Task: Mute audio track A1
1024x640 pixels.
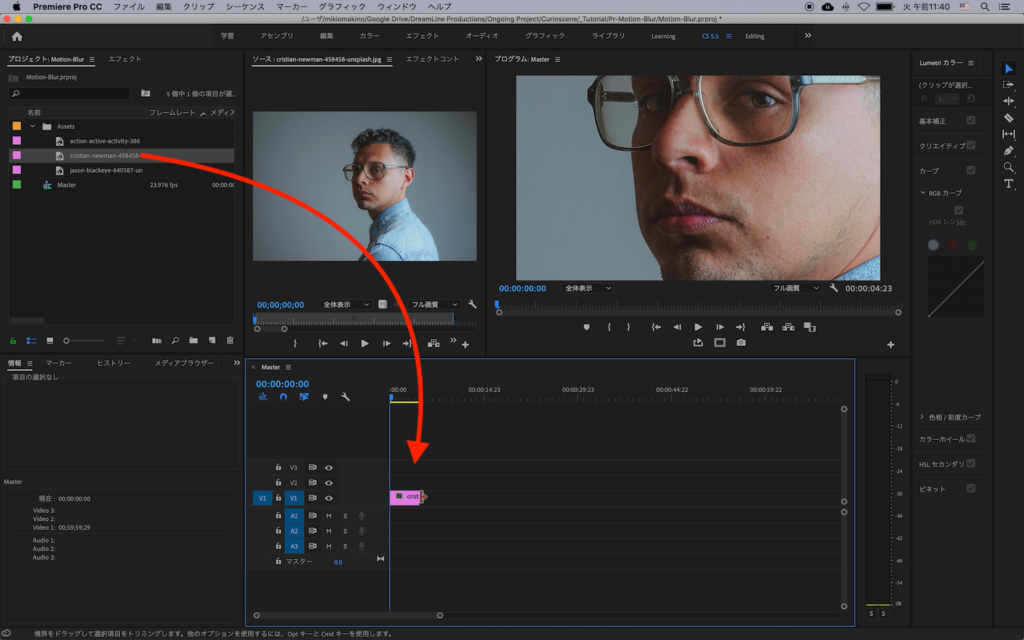Action: (x=328, y=516)
